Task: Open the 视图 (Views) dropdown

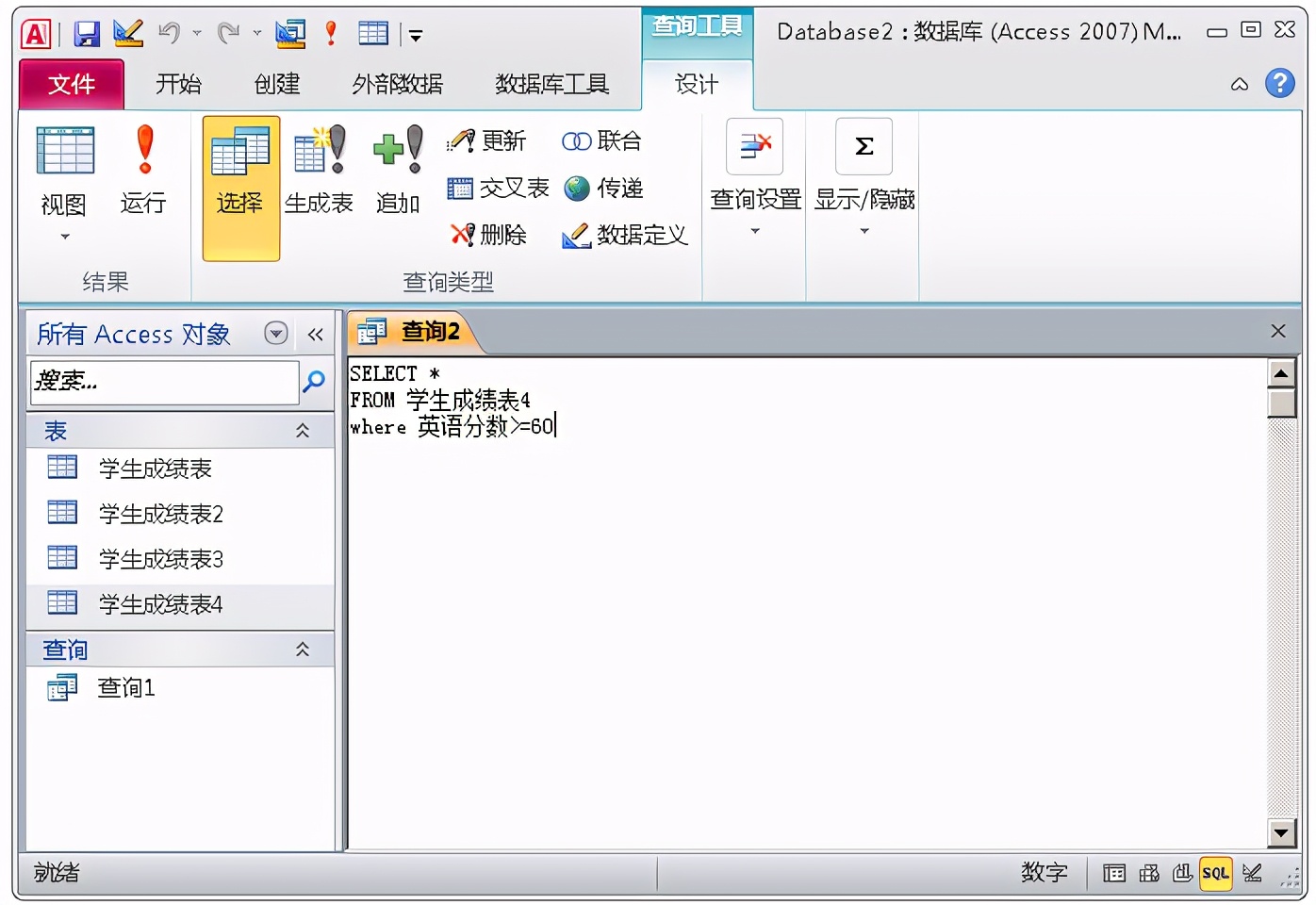Action: click(x=62, y=236)
